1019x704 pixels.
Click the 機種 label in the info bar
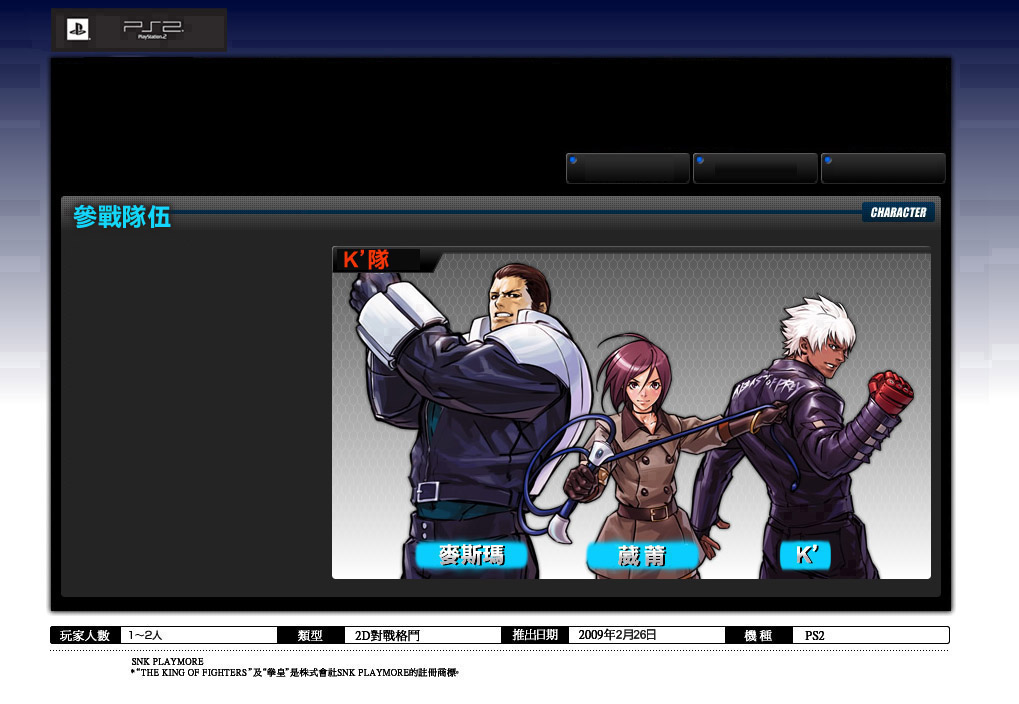point(758,635)
